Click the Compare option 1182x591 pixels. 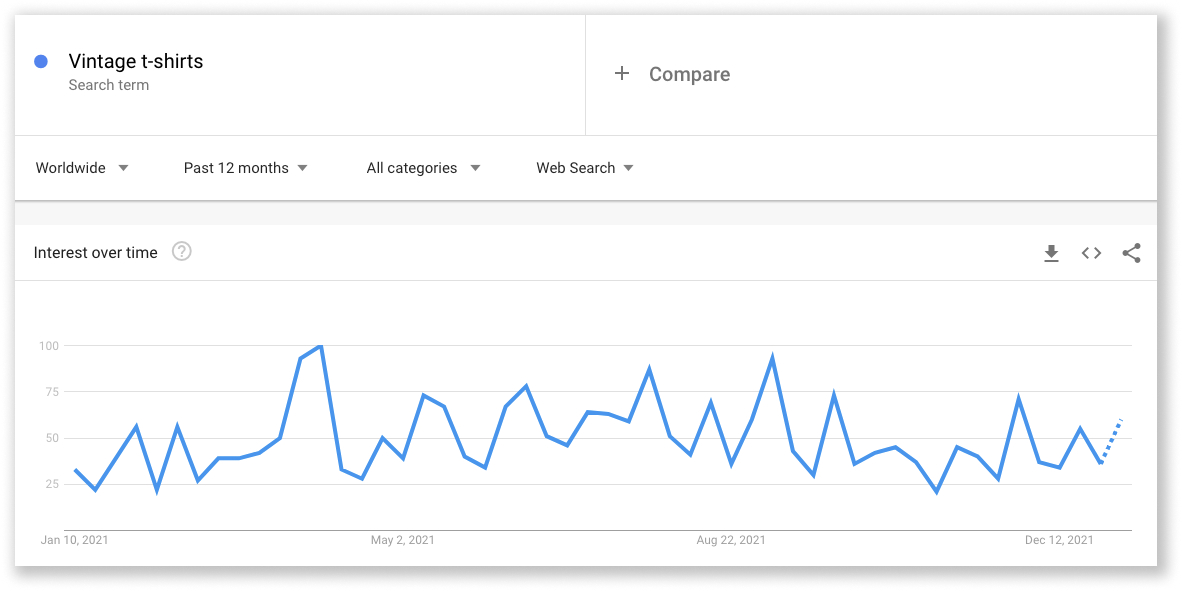[690, 73]
